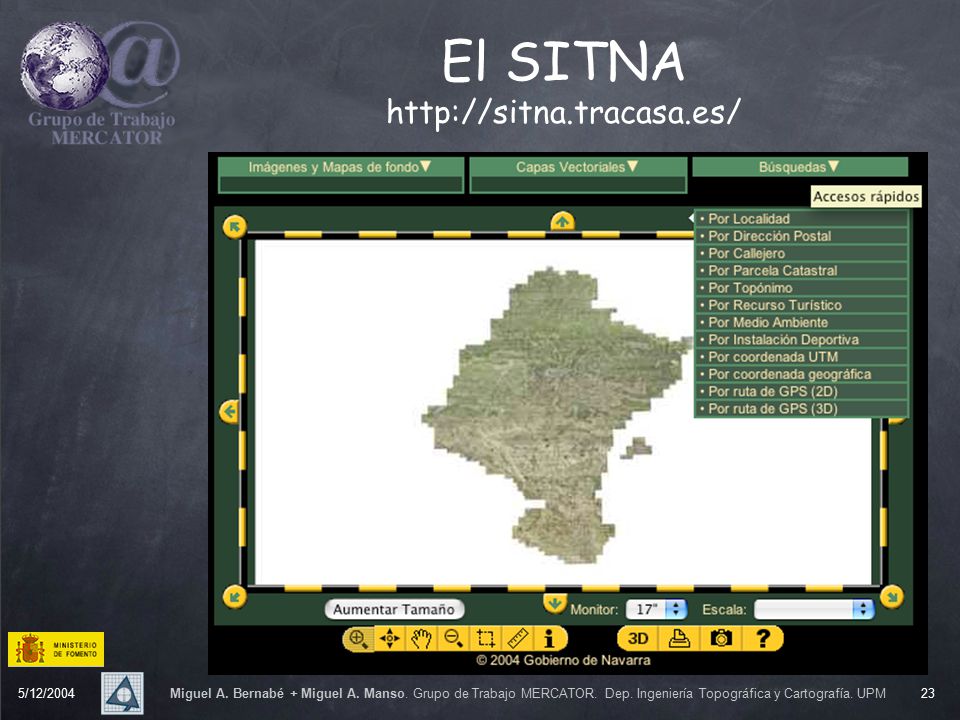Click the slide number 23
The width and height of the screenshot is (960, 720).
point(928,693)
